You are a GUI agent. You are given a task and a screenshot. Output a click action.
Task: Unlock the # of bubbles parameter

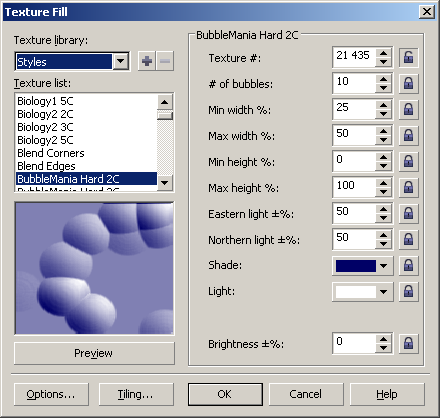coord(408,83)
